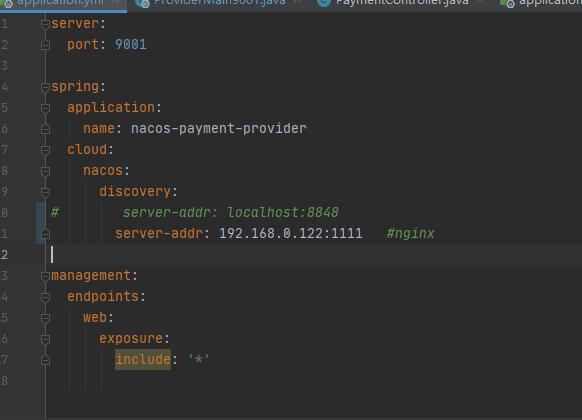Click the 'management:' key
This screenshot has height=420, width=582.
coord(95,276)
